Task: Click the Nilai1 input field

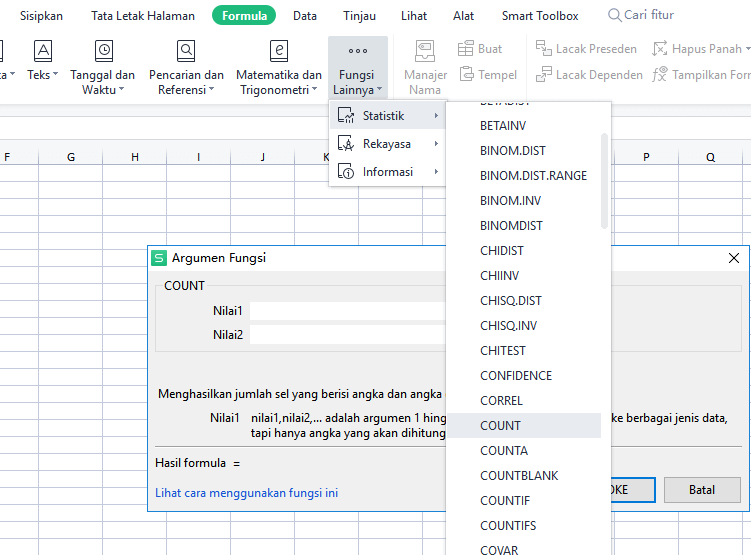Action: point(347,311)
